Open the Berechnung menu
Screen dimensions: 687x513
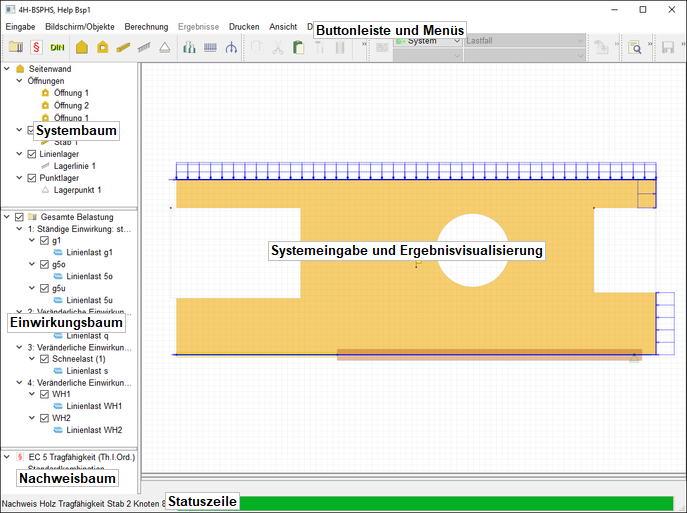coord(146,27)
